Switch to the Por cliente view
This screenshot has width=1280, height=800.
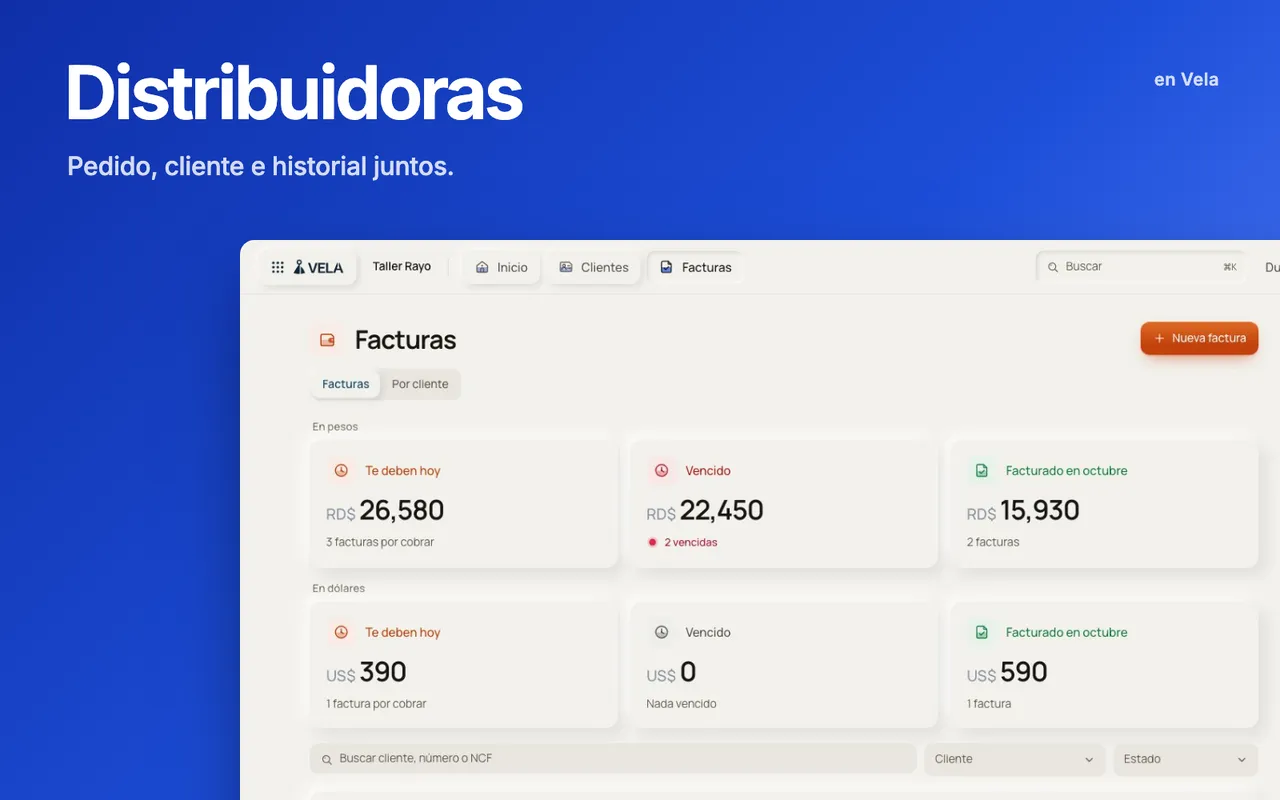[x=420, y=384]
